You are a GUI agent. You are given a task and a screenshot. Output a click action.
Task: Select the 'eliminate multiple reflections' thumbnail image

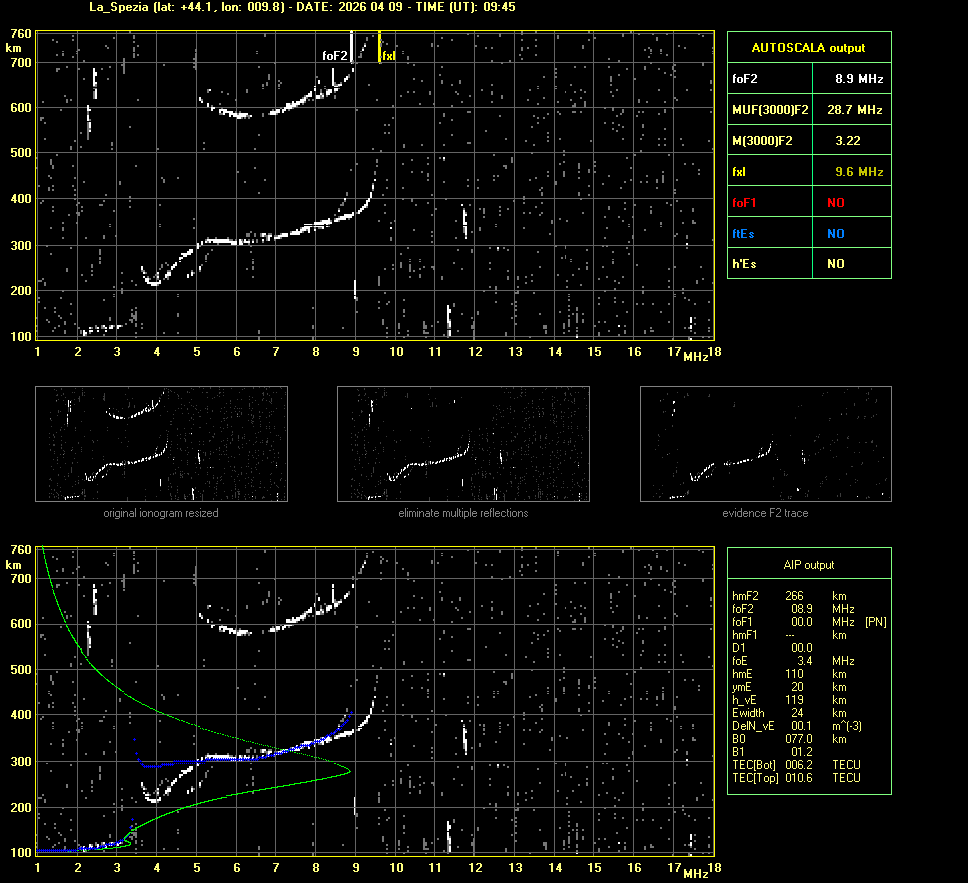click(x=463, y=444)
